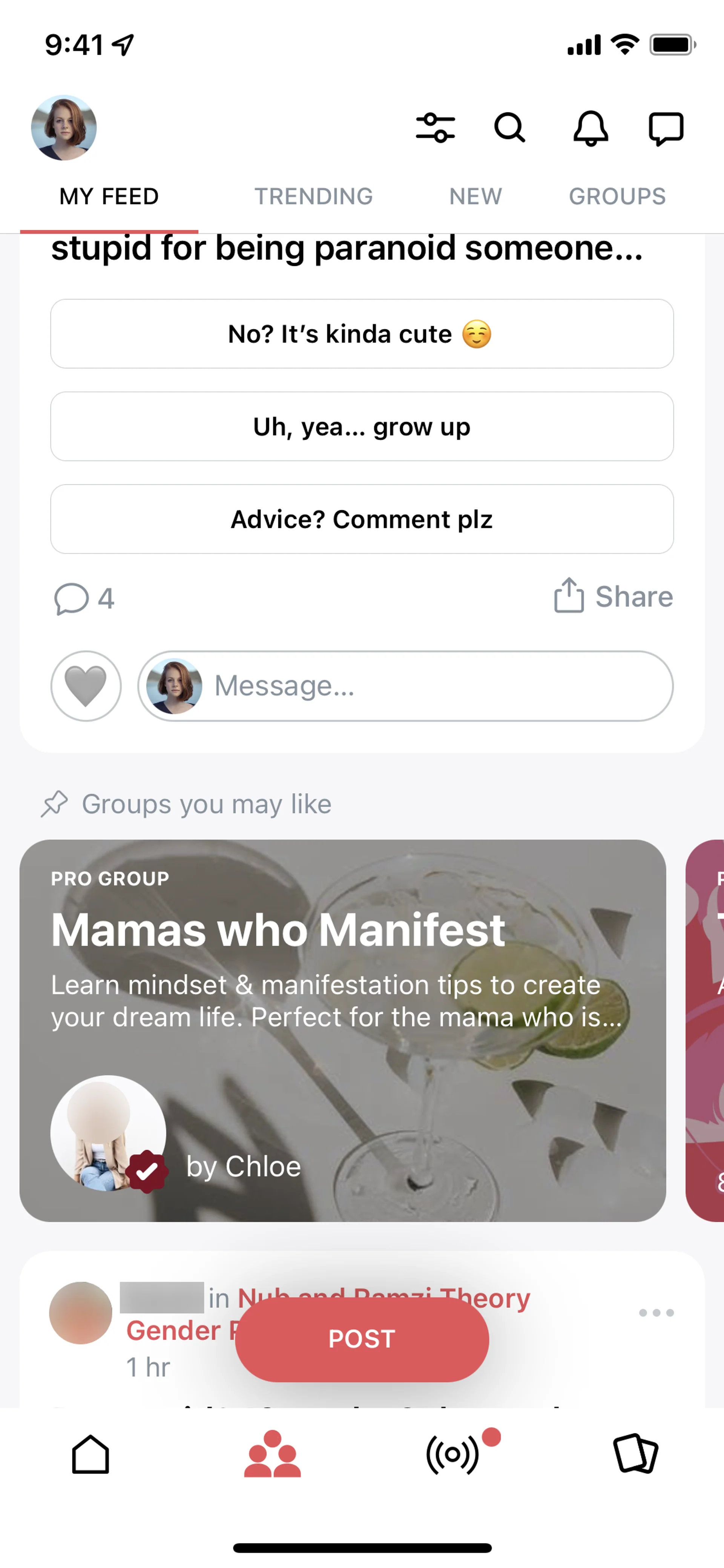The width and height of the screenshot is (724, 1568).
Task: Choose poll answer "Uh, yea... grow up"
Action: [x=362, y=426]
